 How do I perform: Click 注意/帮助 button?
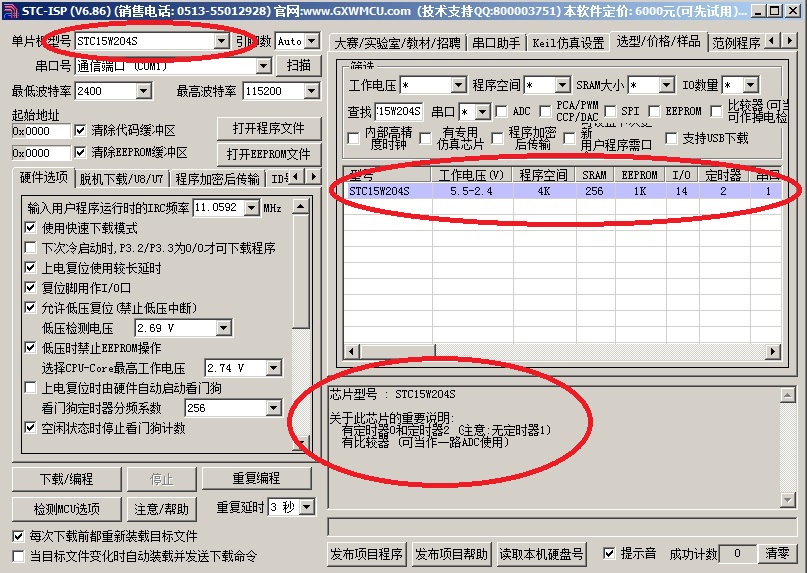pos(162,509)
